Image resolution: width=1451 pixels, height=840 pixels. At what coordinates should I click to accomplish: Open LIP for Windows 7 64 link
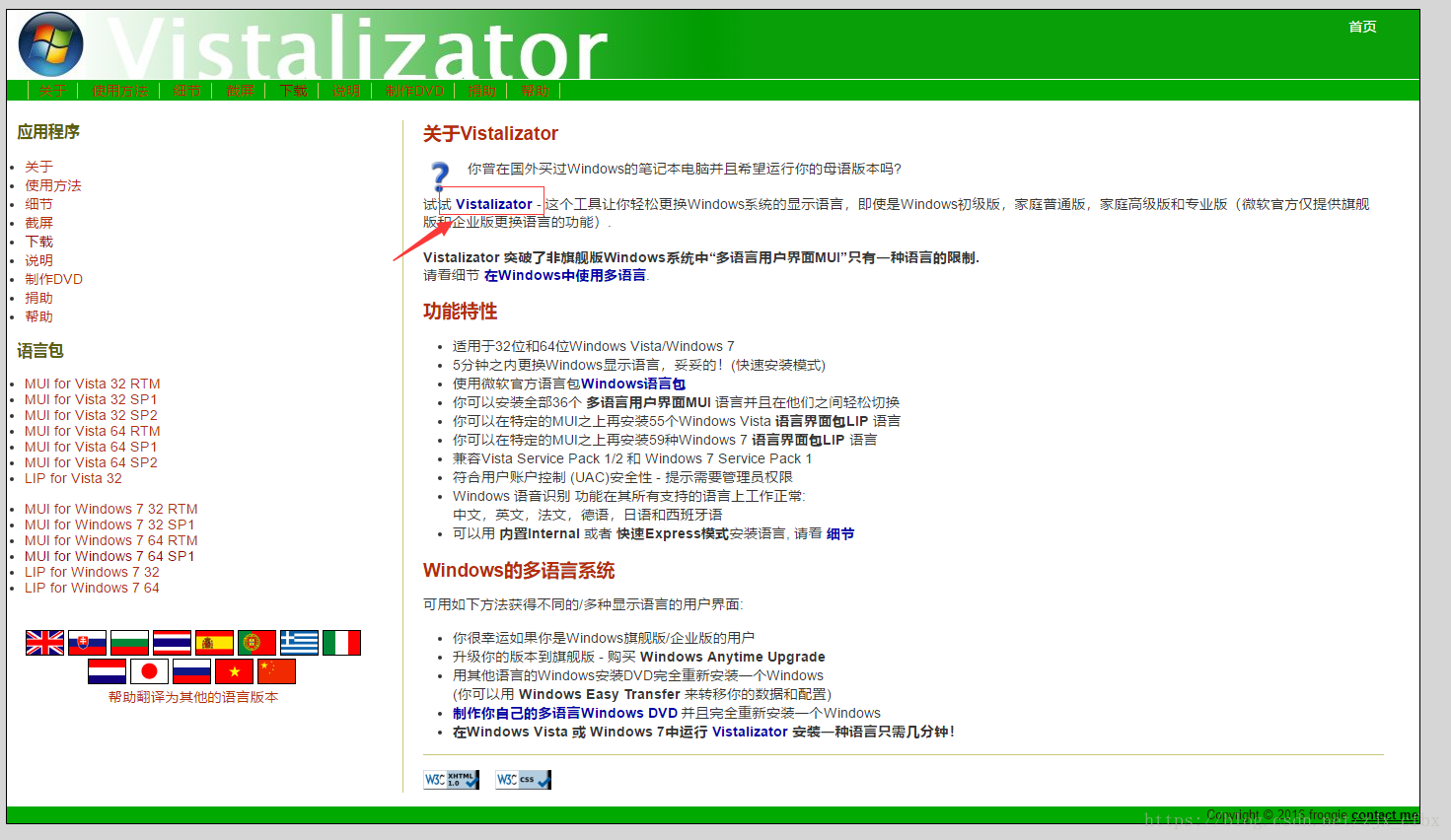pos(92,588)
